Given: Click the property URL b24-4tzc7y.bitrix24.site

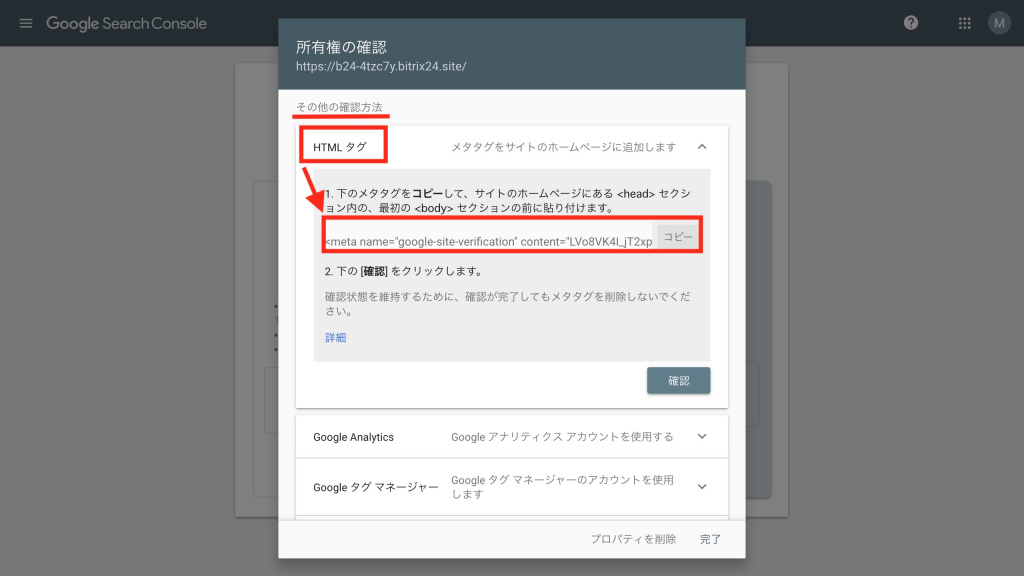Looking at the screenshot, I should click(381, 67).
